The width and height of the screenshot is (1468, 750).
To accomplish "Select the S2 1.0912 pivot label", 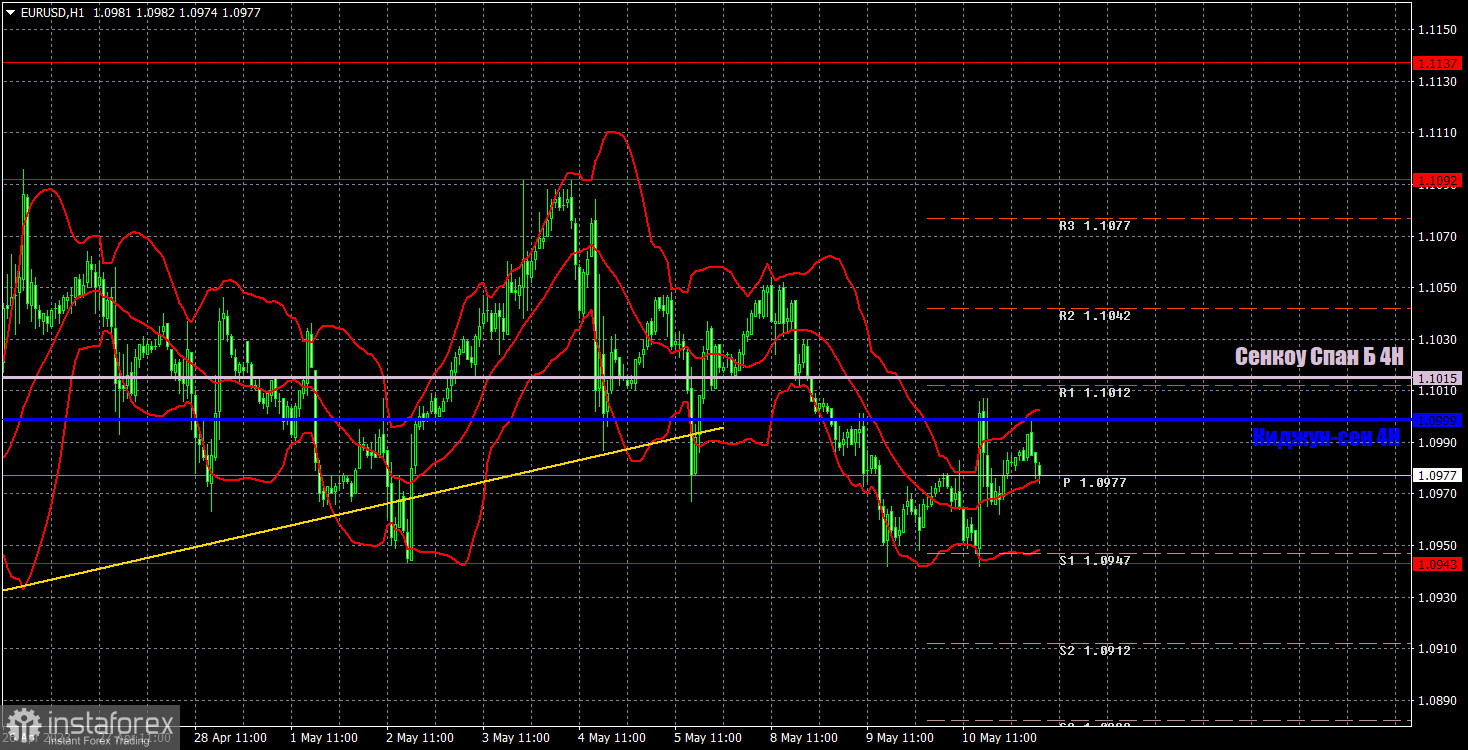I will coord(1095,651).
